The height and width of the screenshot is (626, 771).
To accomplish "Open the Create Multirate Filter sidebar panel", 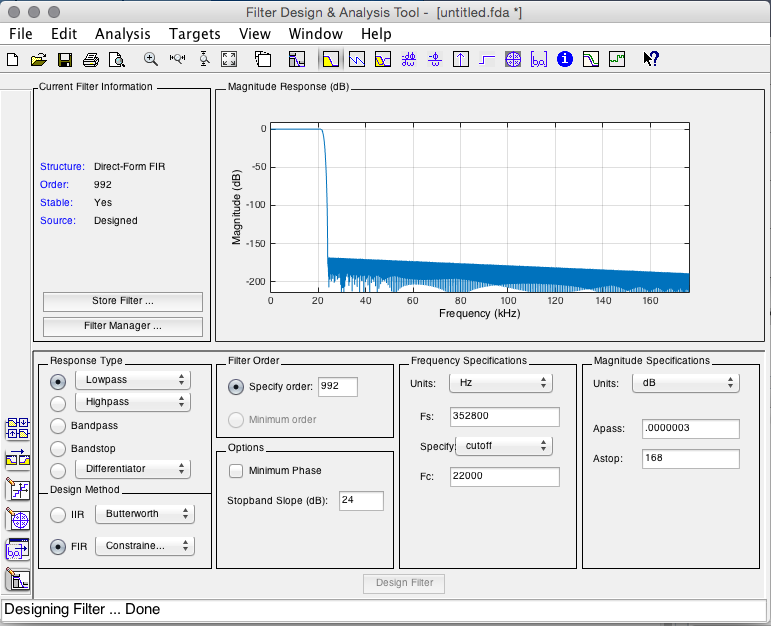I will pos(18,428).
